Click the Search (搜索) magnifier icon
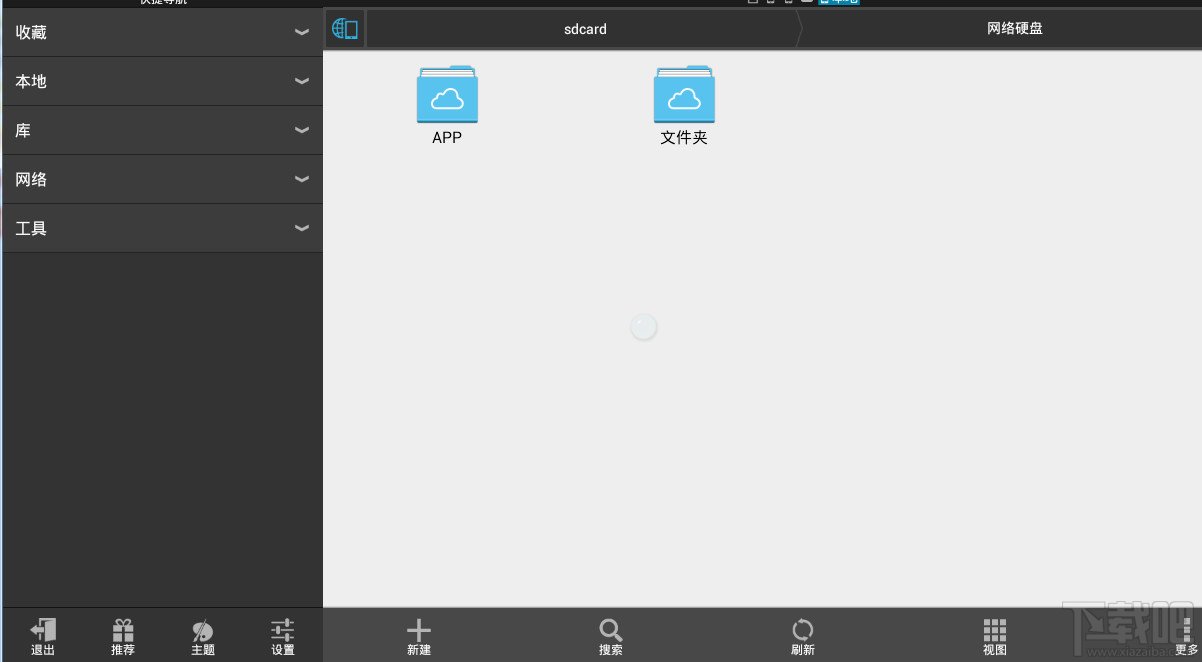 (611, 630)
